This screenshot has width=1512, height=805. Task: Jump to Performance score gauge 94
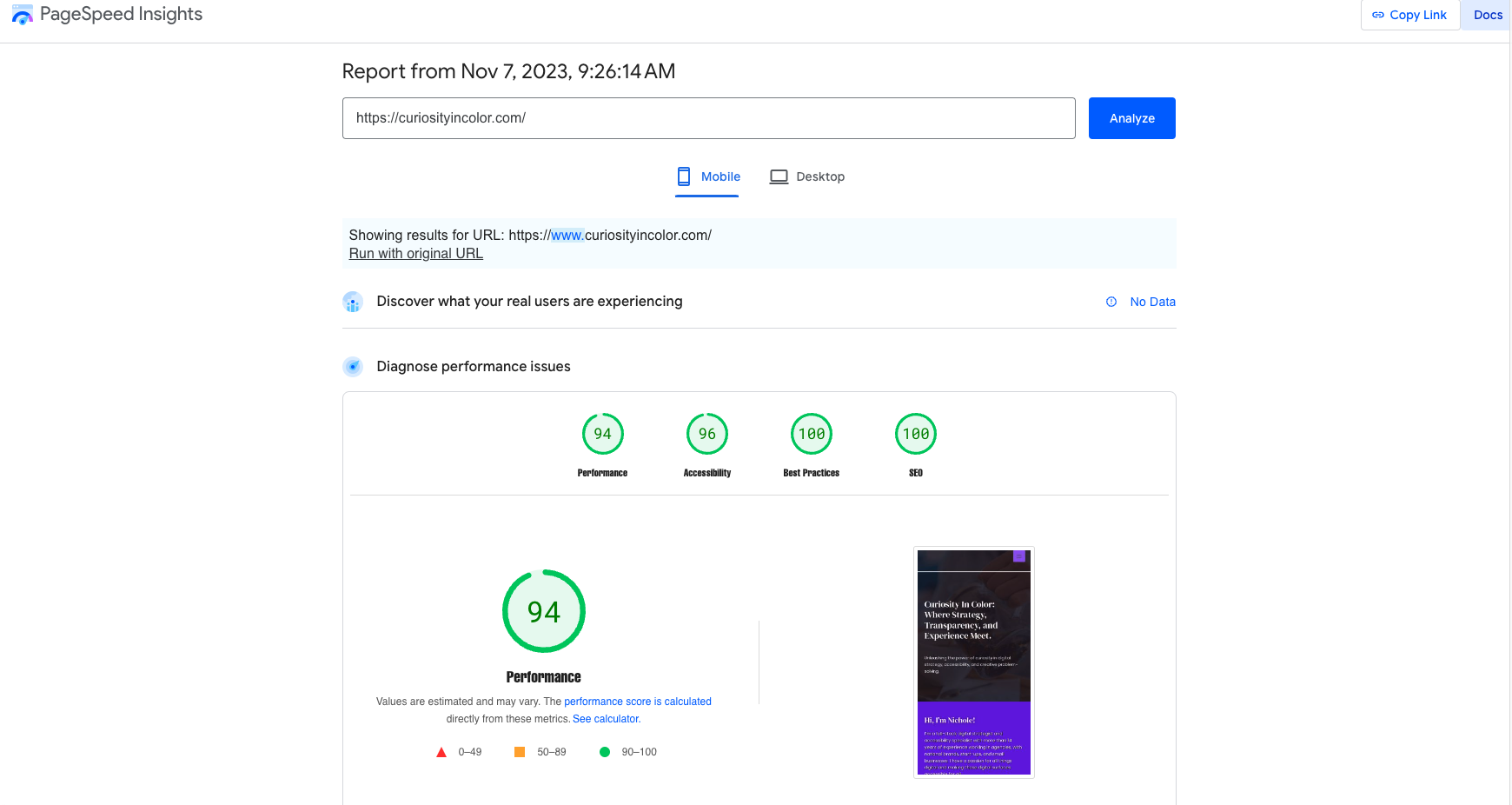pyautogui.click(x=603, y=434)
